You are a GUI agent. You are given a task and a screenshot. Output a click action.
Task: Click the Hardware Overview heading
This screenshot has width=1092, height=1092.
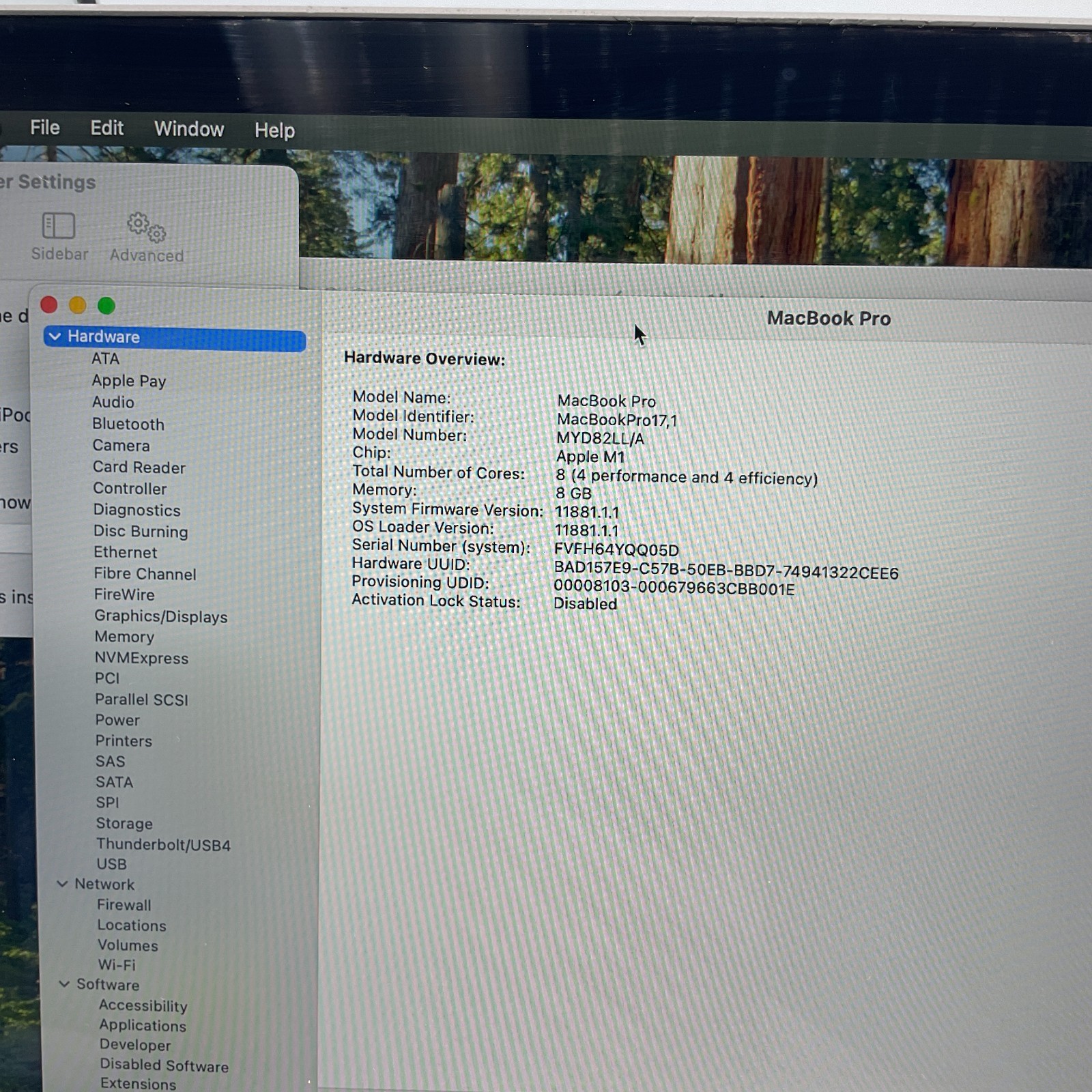coord(425,358)
